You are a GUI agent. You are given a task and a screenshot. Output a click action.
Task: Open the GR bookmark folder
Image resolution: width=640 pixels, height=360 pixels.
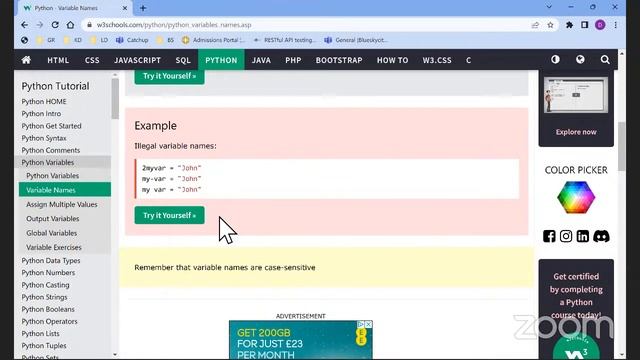click(45, 40)
